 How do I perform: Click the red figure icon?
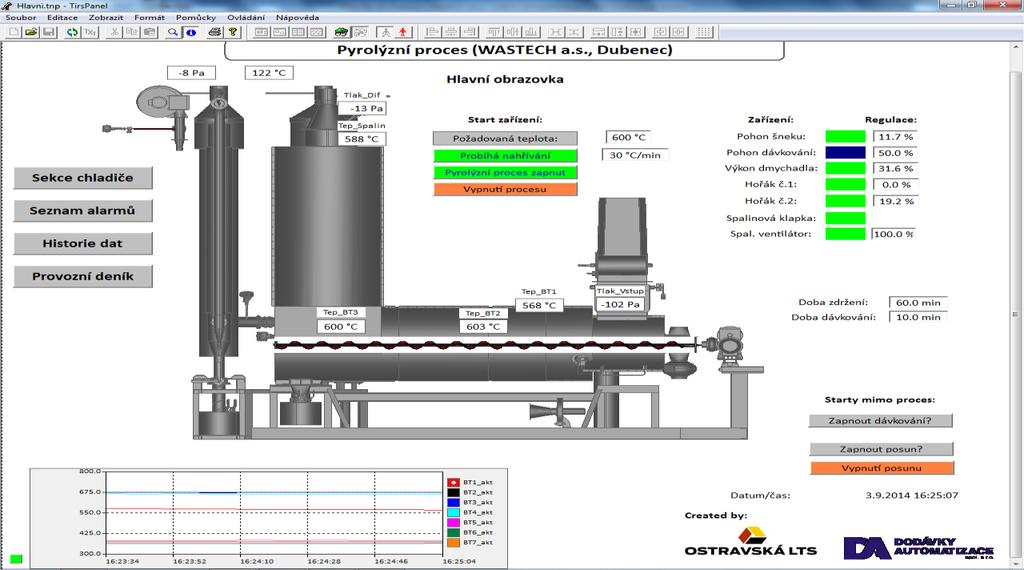[403, 31]
